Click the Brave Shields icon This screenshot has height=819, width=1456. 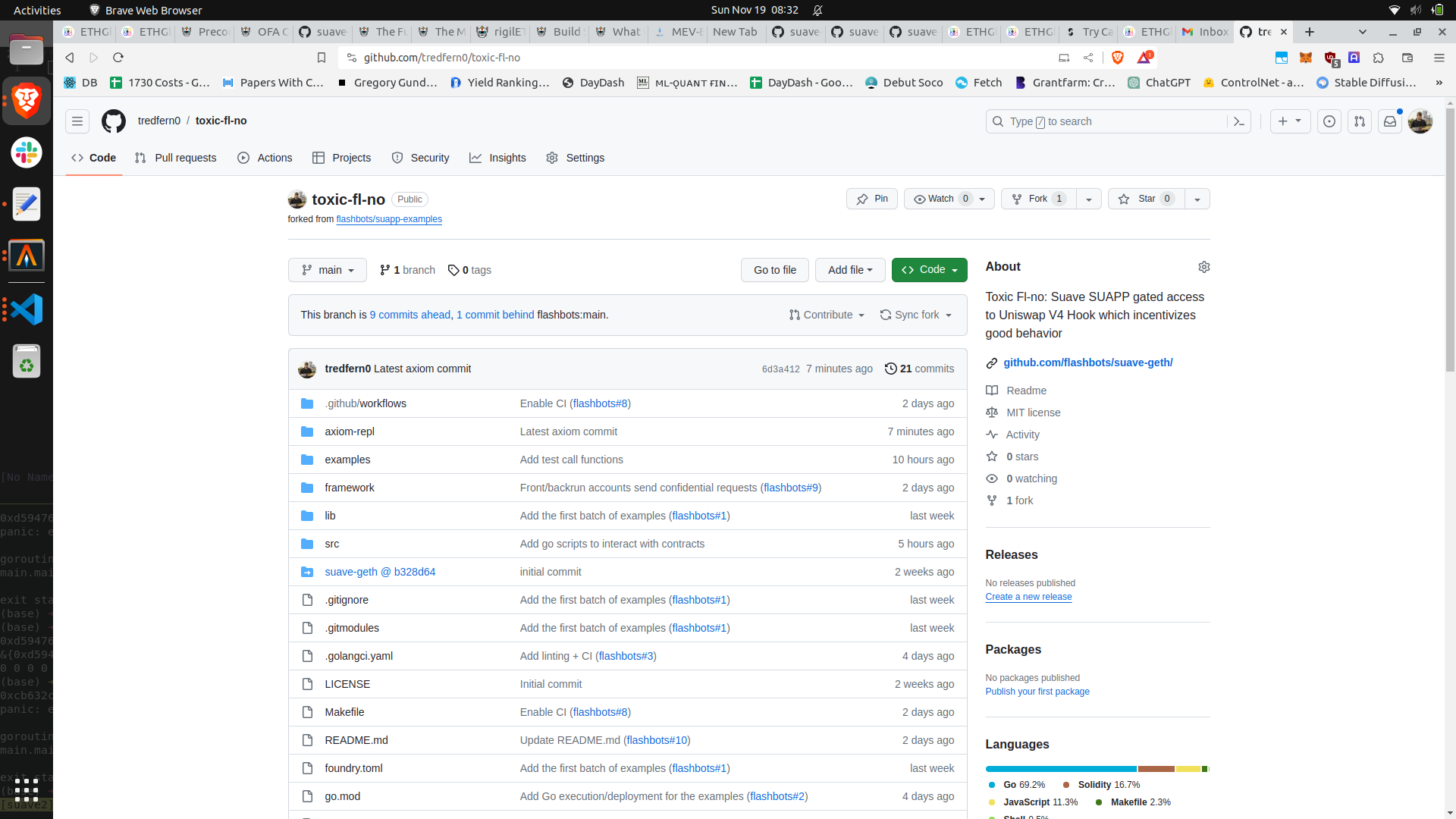[1118, 58]
